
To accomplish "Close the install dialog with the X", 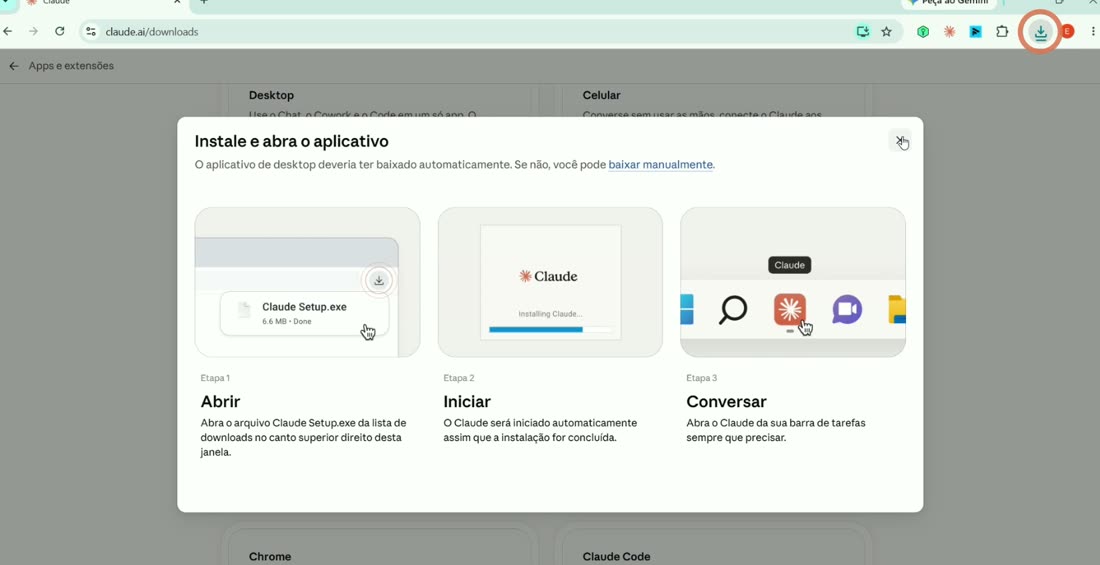I will click(899, 141).
